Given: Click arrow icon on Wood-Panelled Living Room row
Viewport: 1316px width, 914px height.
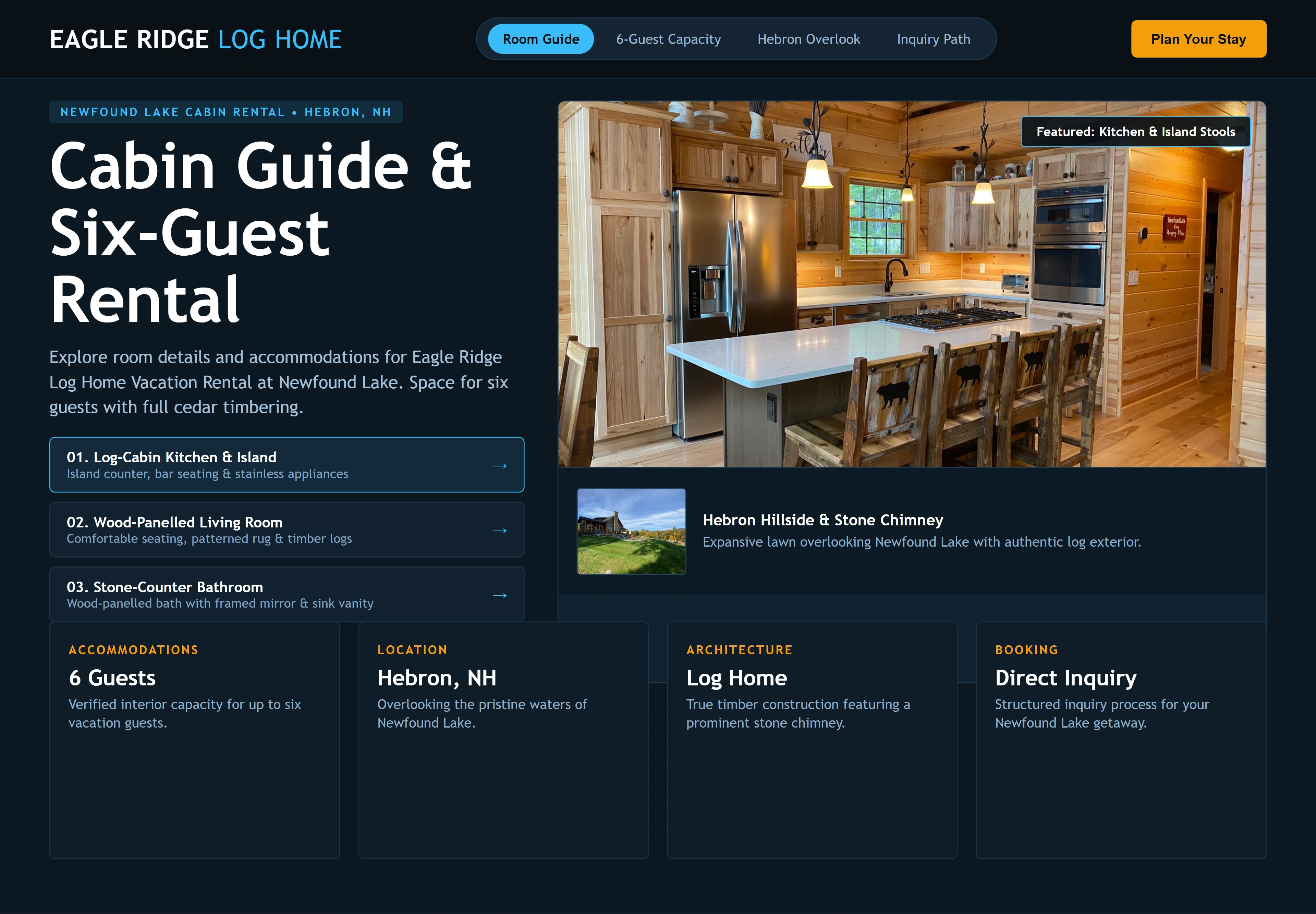Looking at the screenshot, I should click(x=499, y=530).
